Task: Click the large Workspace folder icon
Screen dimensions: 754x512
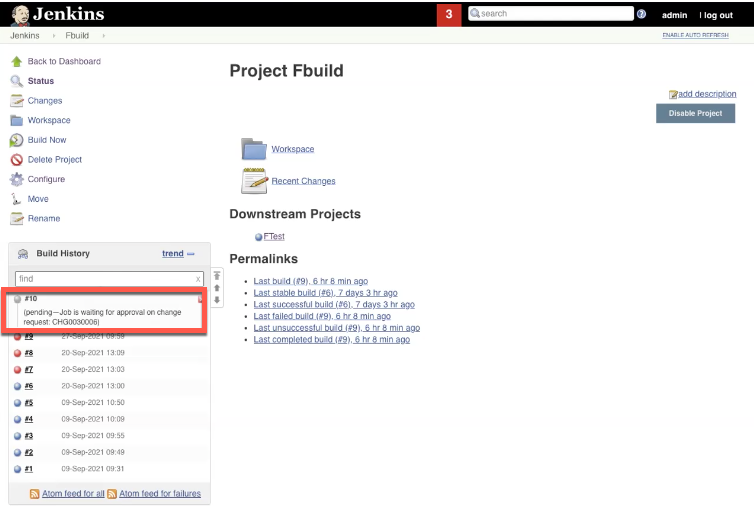Action: coord(254,149)
